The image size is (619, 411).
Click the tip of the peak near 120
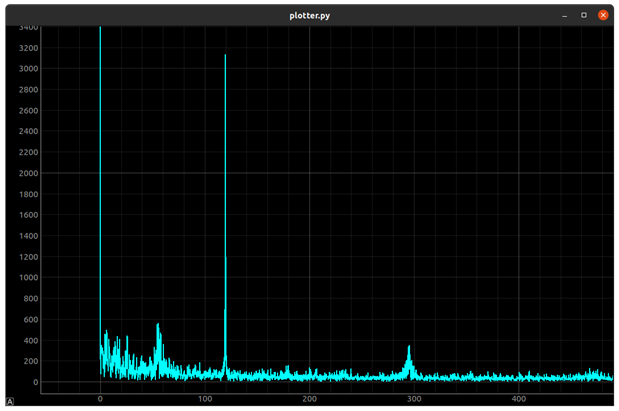(x=225, y=56)
